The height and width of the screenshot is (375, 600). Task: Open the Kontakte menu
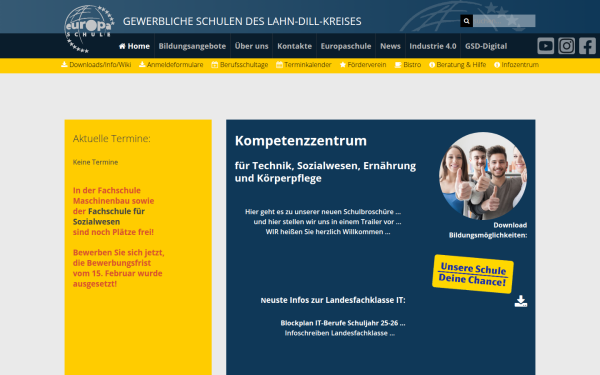pyautogui.click(x=294, y=46)
